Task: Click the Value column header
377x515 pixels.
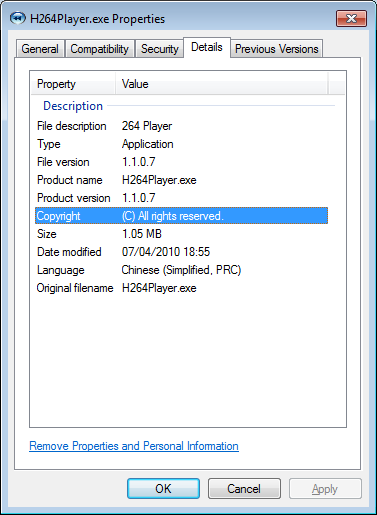Action: [x=222, y=84]
